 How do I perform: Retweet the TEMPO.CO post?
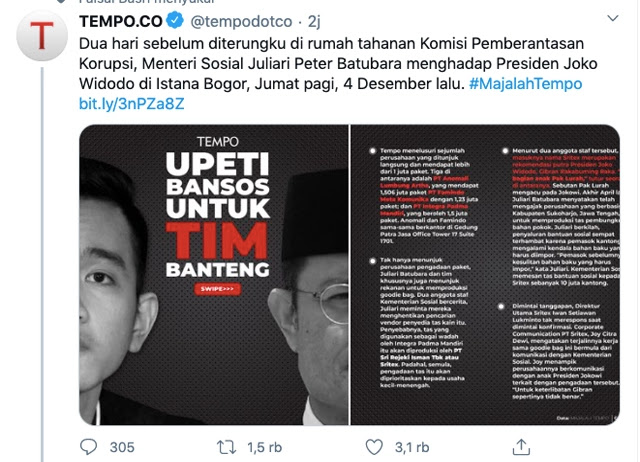[x=226, y=447]
